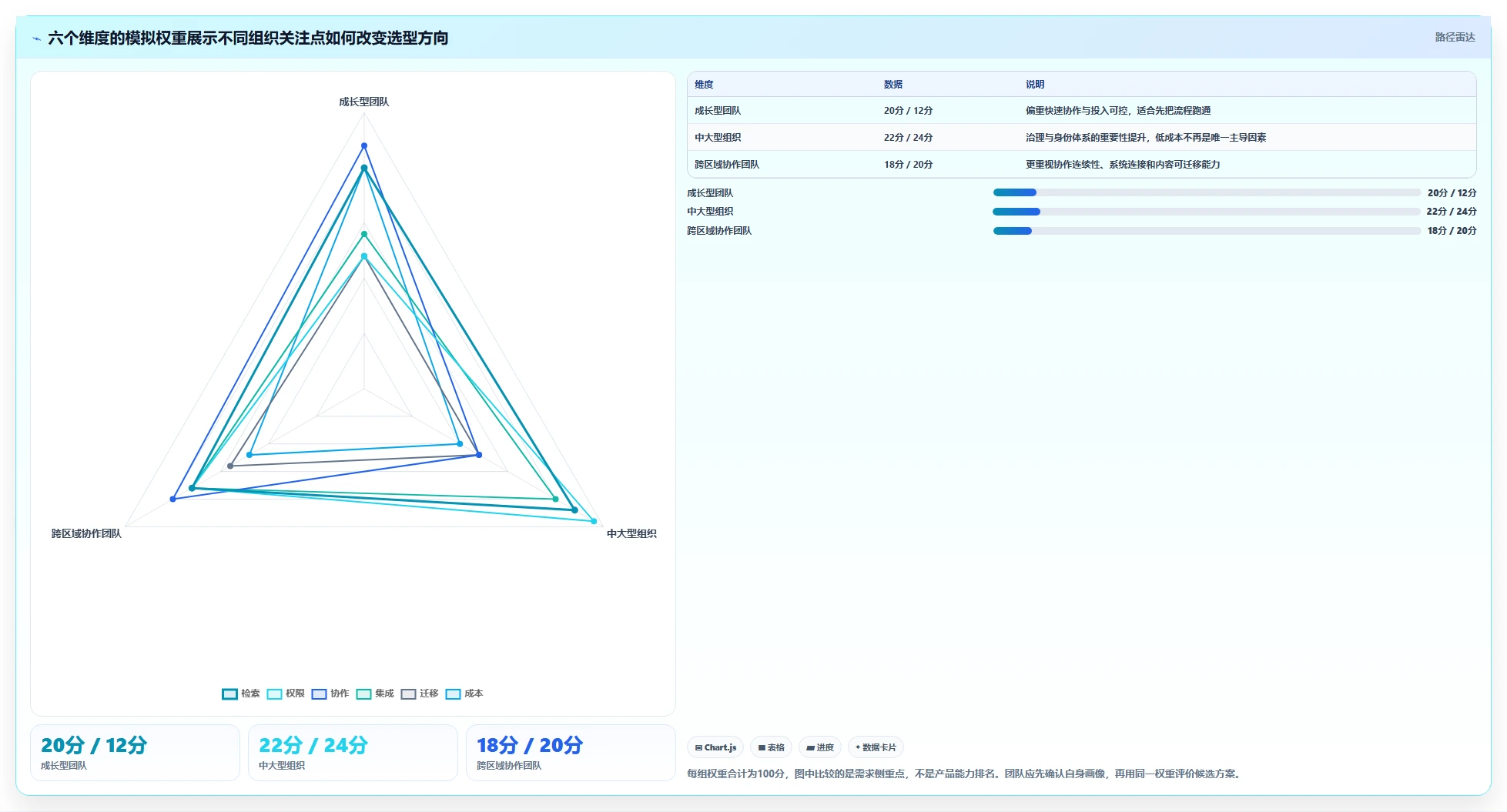Click the 表格 tag chip

(771, 747)
